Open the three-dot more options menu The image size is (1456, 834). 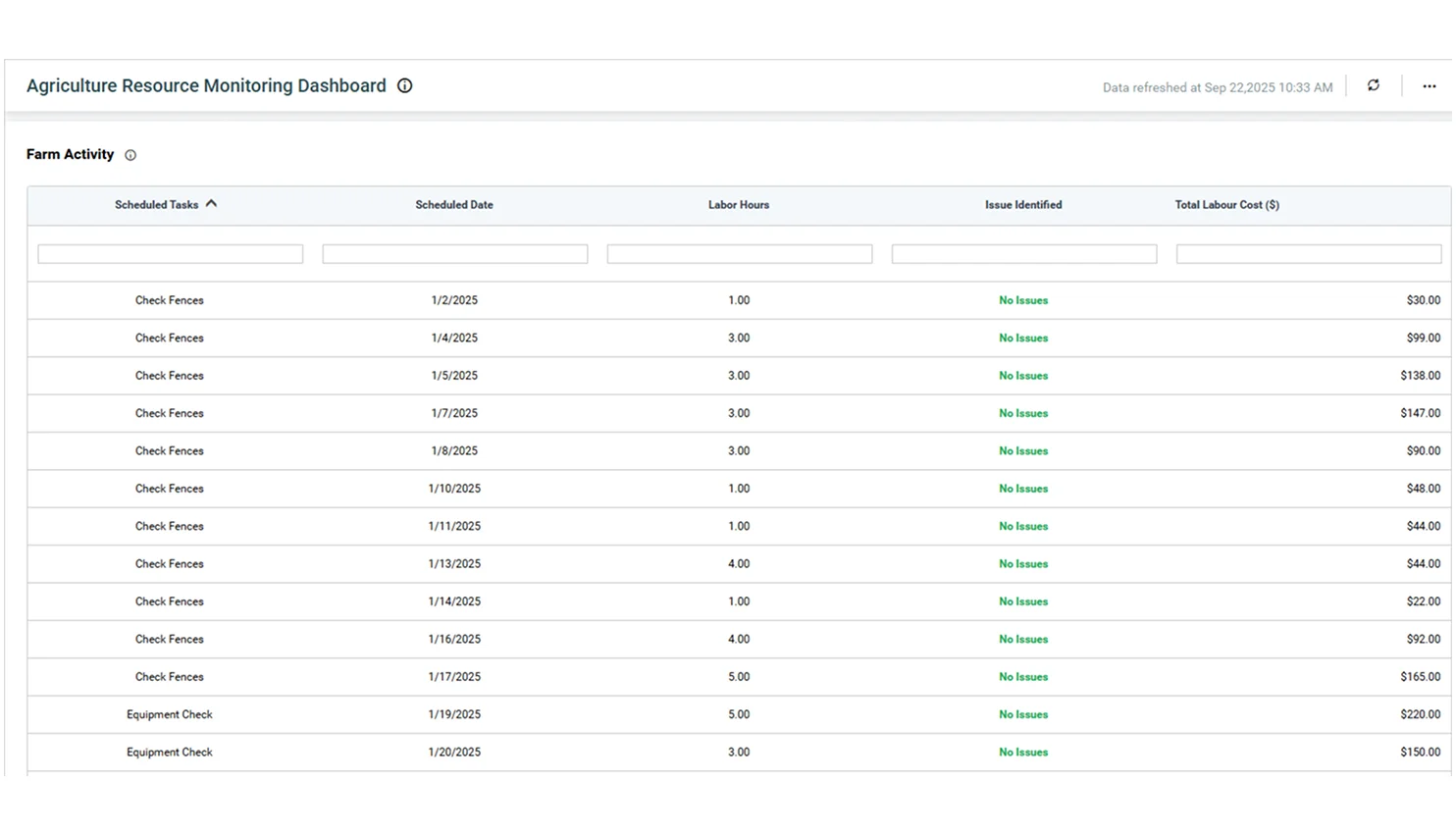tap(1430, 86)
